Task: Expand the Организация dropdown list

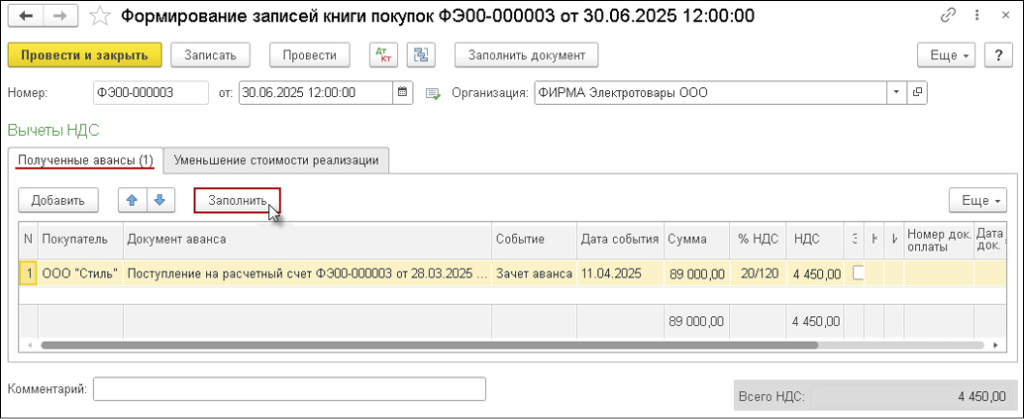Action: (x=895, y=93)
